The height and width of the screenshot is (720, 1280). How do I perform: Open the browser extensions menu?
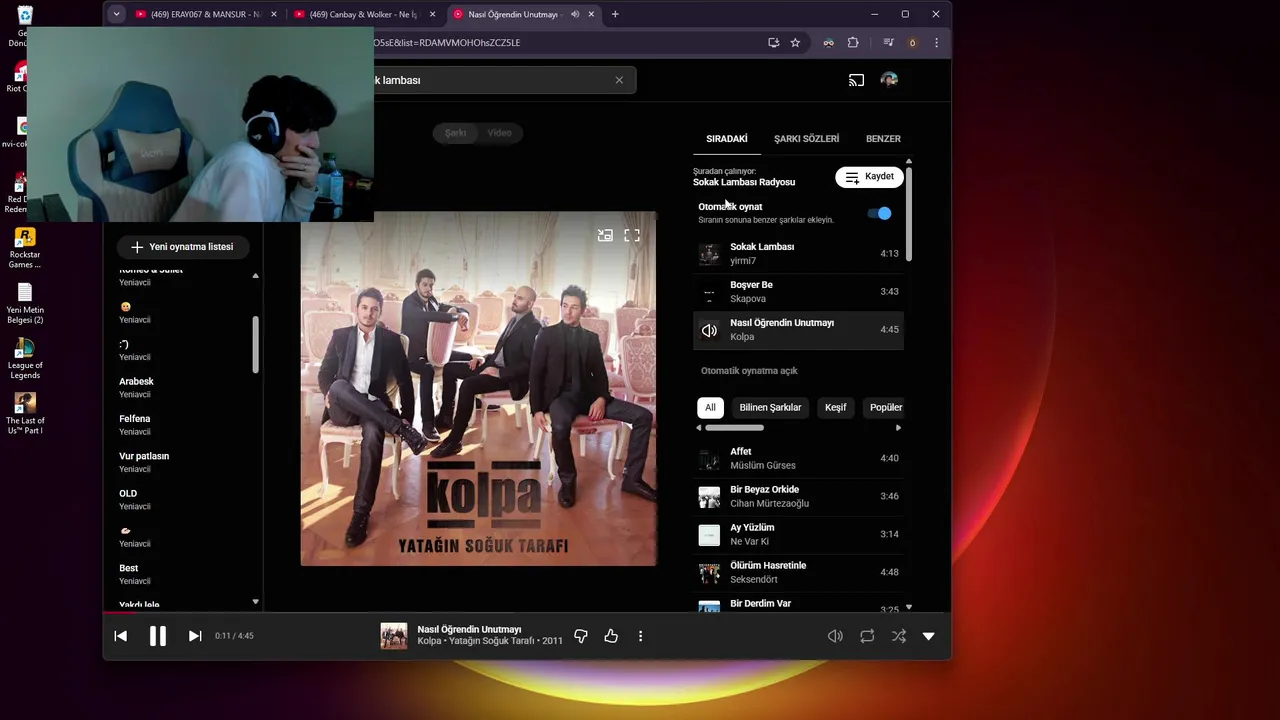[853, 43]
